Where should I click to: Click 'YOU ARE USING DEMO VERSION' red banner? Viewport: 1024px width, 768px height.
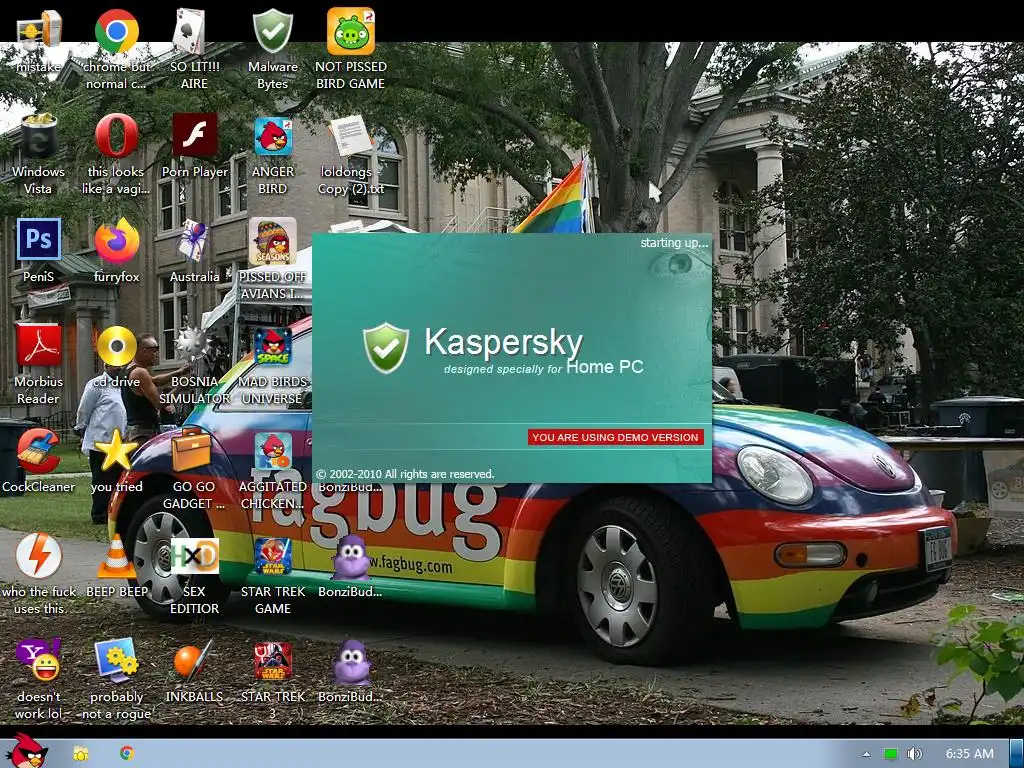pos(615,437)
